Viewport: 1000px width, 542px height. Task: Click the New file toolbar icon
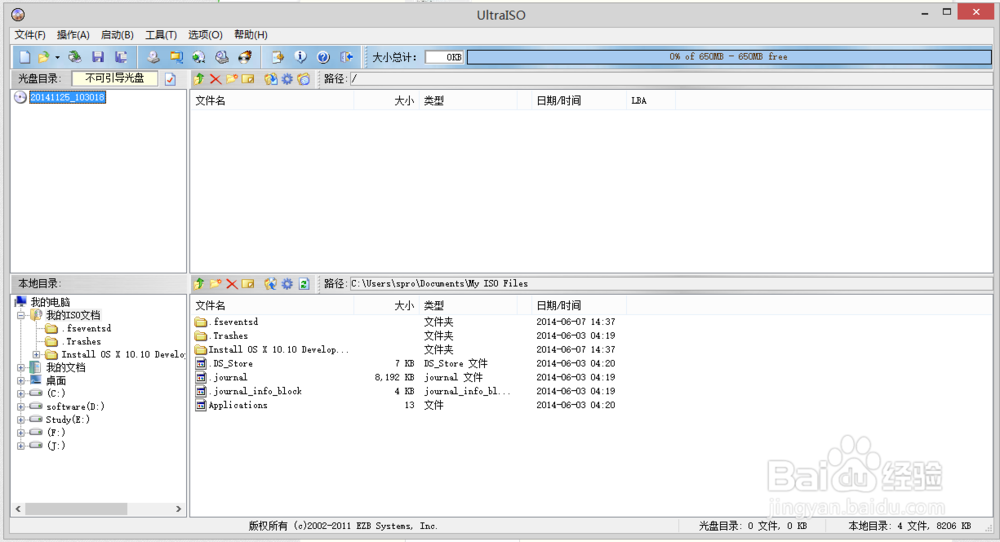(25, 57)
